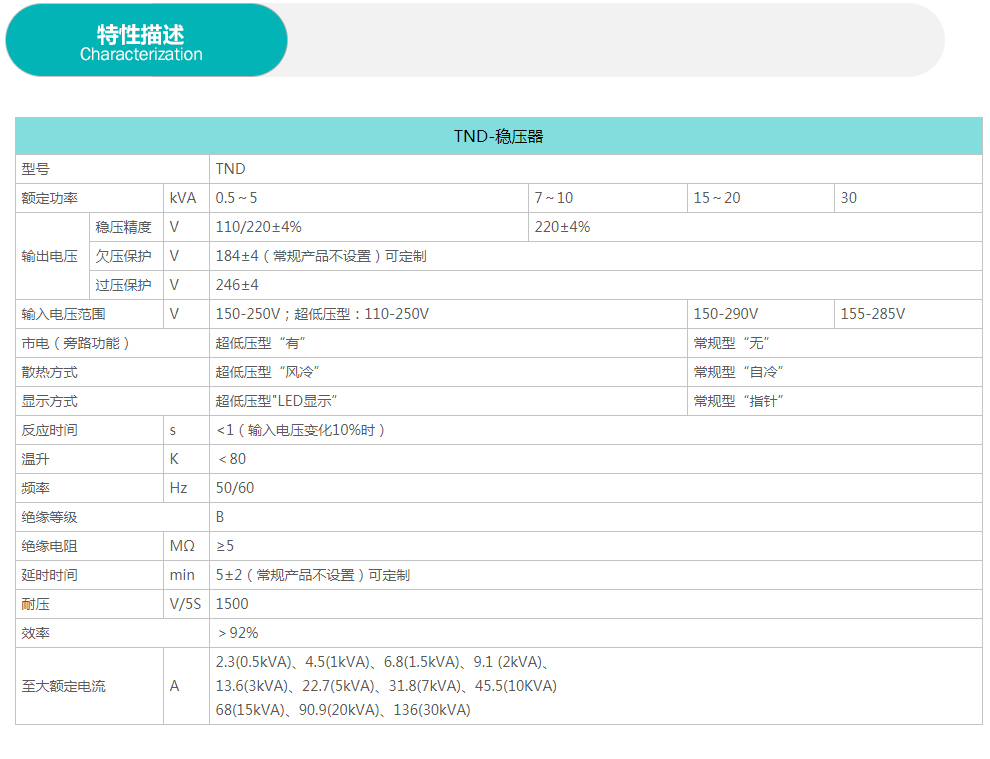Click the MΩ unit cell
This screenshot has width=990, height=759.
click(182, 546)
